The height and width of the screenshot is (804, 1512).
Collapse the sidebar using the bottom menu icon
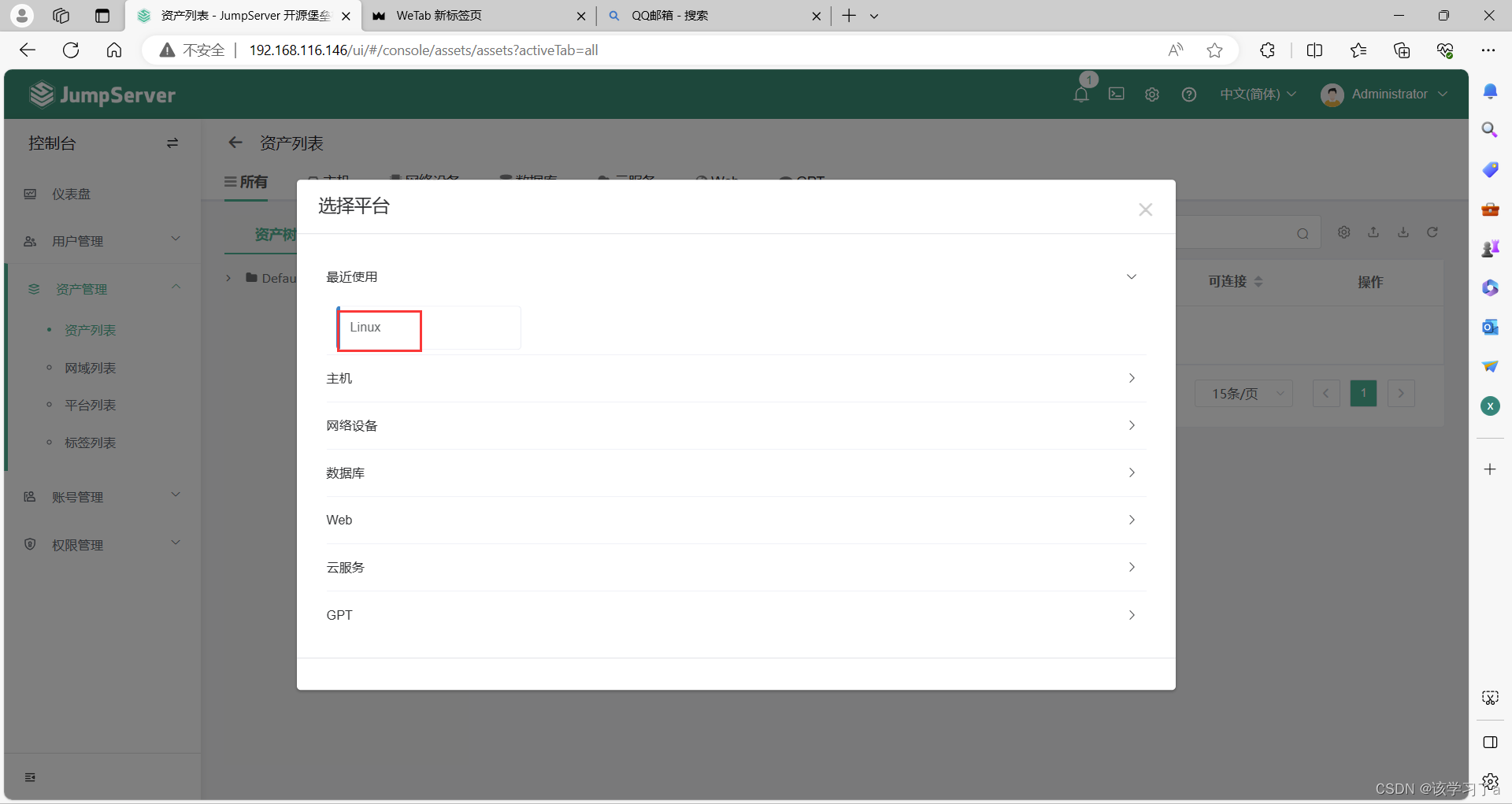(30, 777)
